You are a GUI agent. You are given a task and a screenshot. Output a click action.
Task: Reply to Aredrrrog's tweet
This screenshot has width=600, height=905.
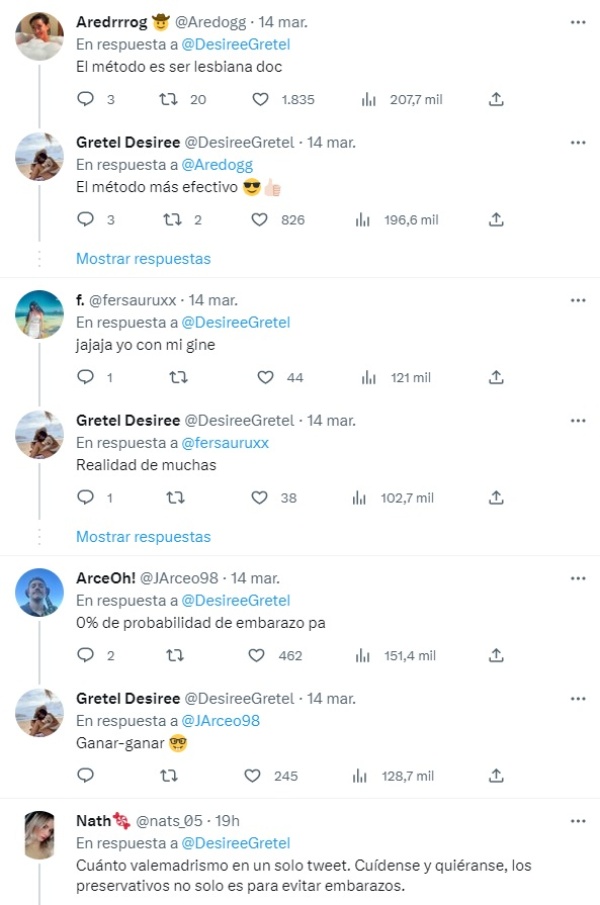pos(86,99)
